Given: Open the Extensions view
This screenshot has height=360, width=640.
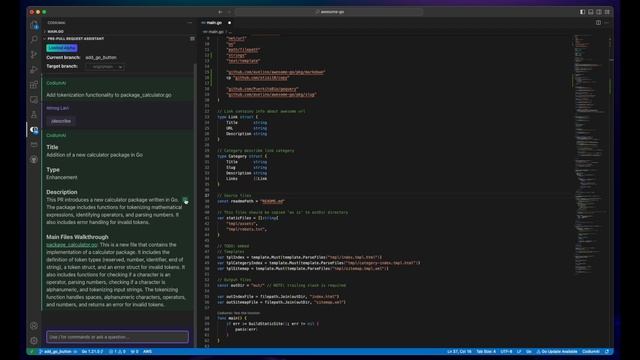Looking at the screenshot, I should click(34, 85).
